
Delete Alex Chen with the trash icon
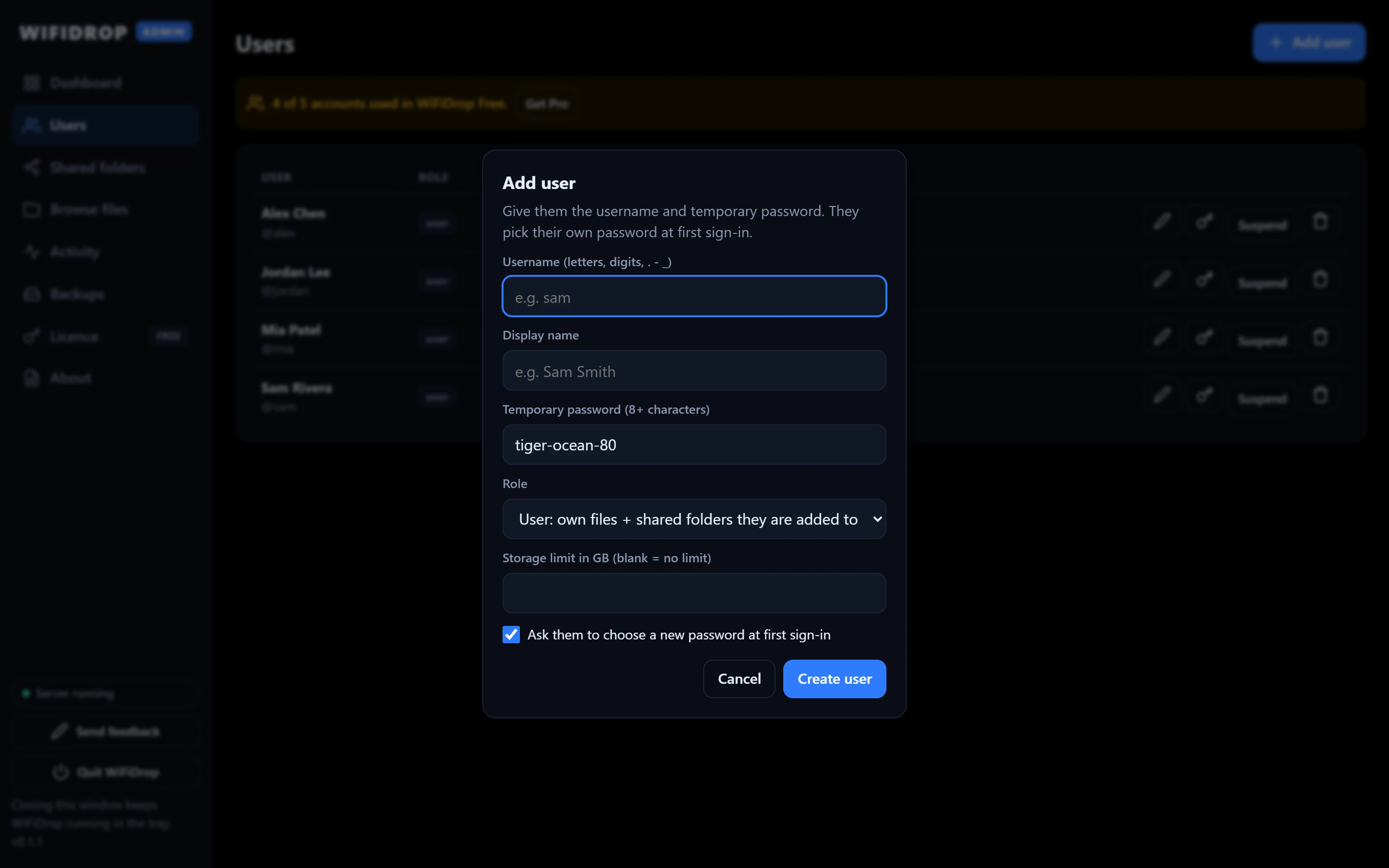point(1320,222)
